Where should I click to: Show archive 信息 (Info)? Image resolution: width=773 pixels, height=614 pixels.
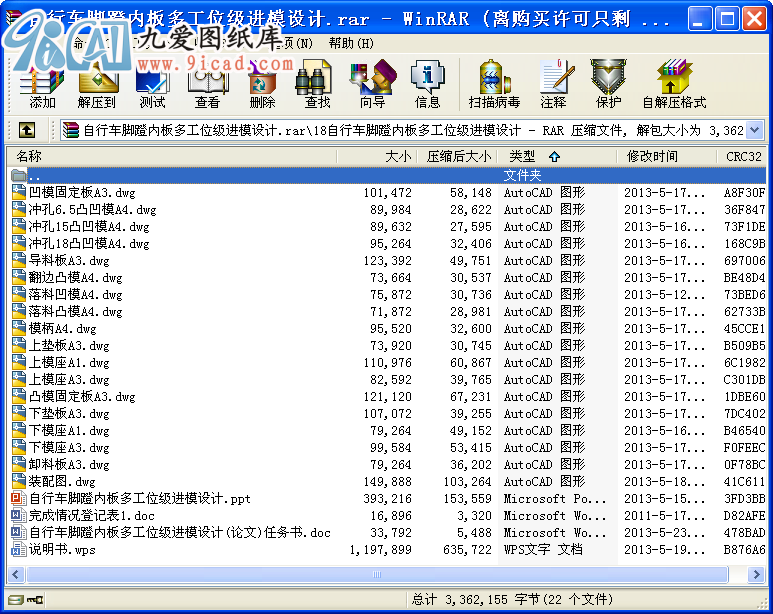point(427,83)
